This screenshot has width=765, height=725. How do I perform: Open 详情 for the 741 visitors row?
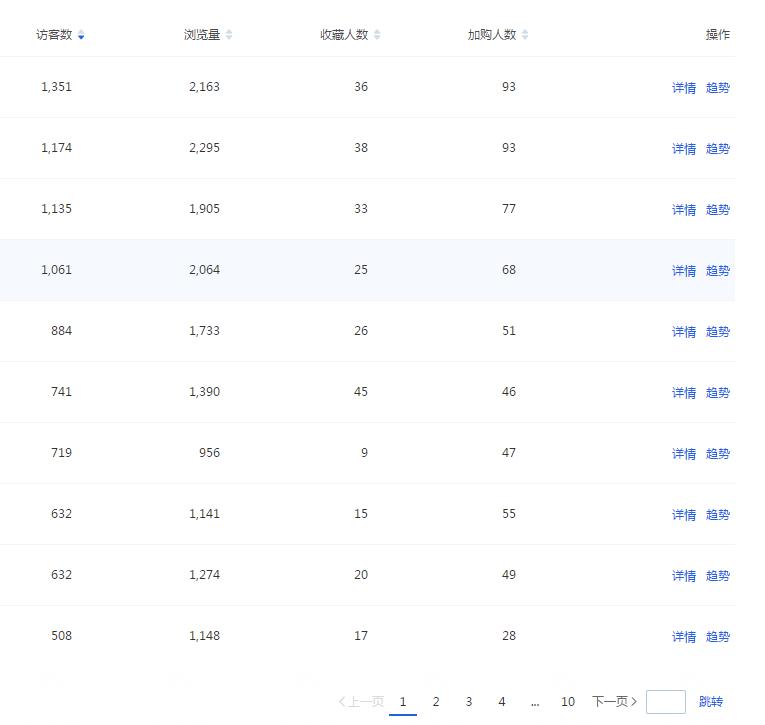[684, 393]
